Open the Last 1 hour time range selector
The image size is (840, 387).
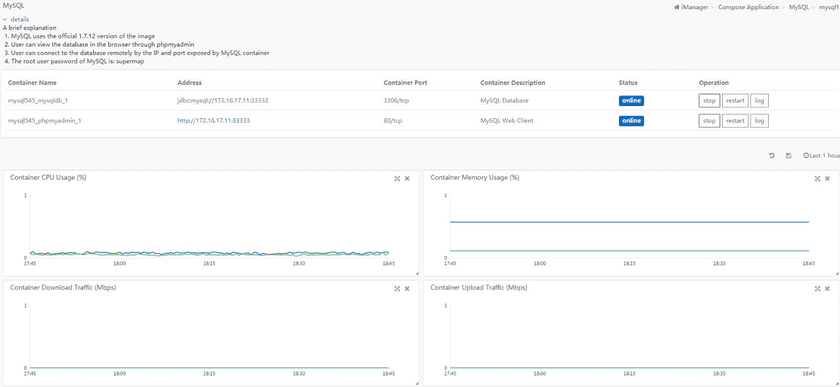click(x=821, y=155)
